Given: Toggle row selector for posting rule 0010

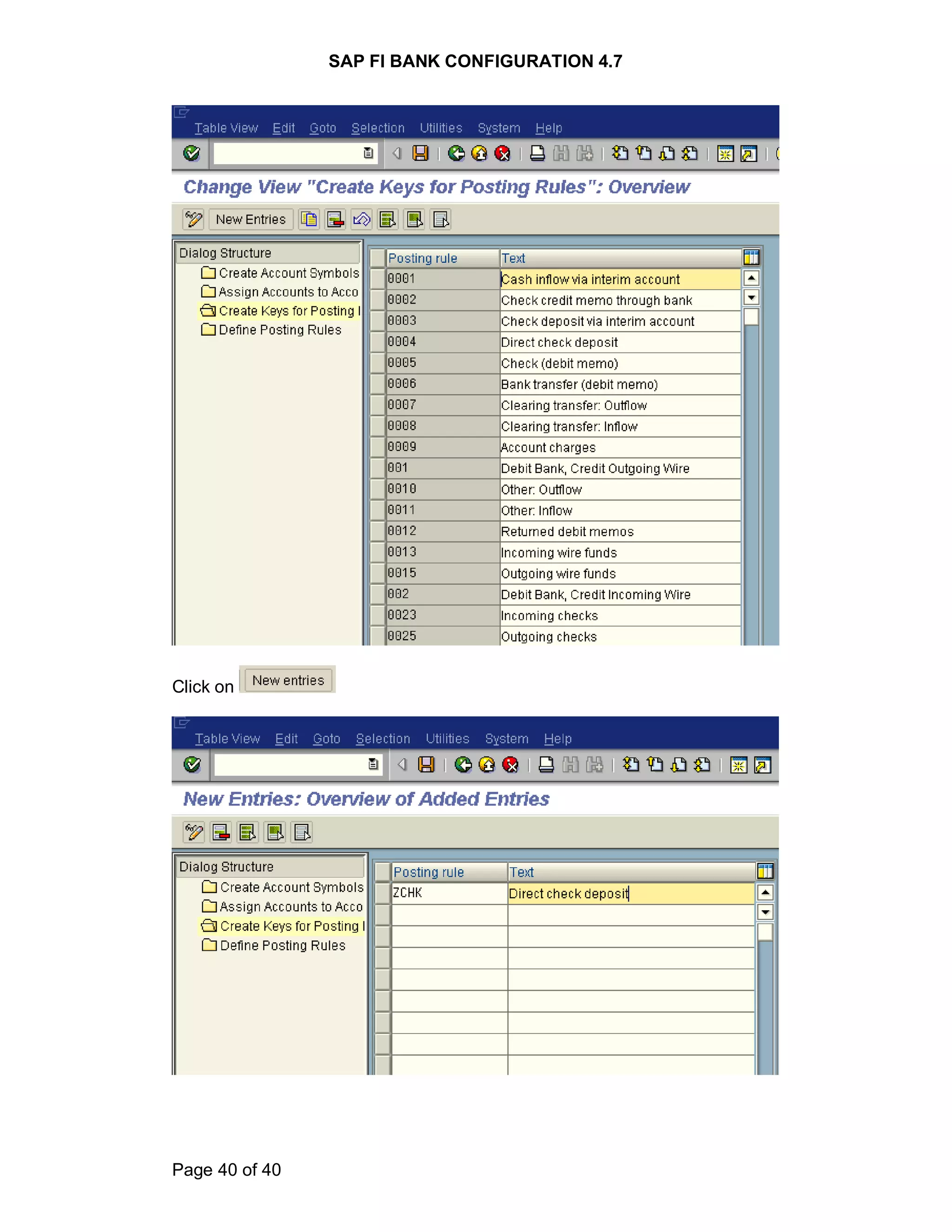Looking at the screenshot, I should [378, 489].
